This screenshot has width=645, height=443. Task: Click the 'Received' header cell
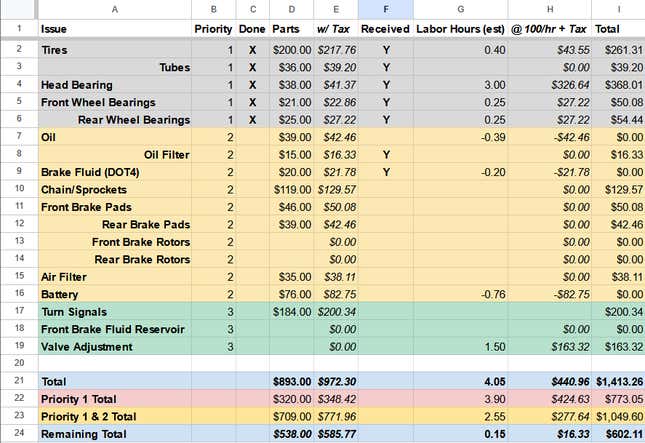pyautogui.click(x=385, y=30)
